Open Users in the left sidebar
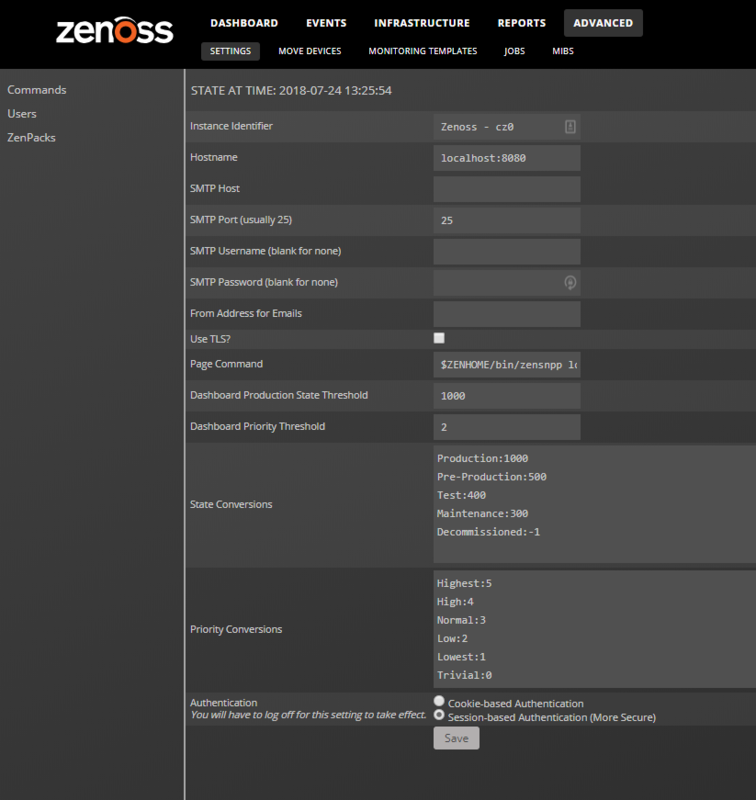The width and height of the screenshot is (756, 800). (22, 114)
